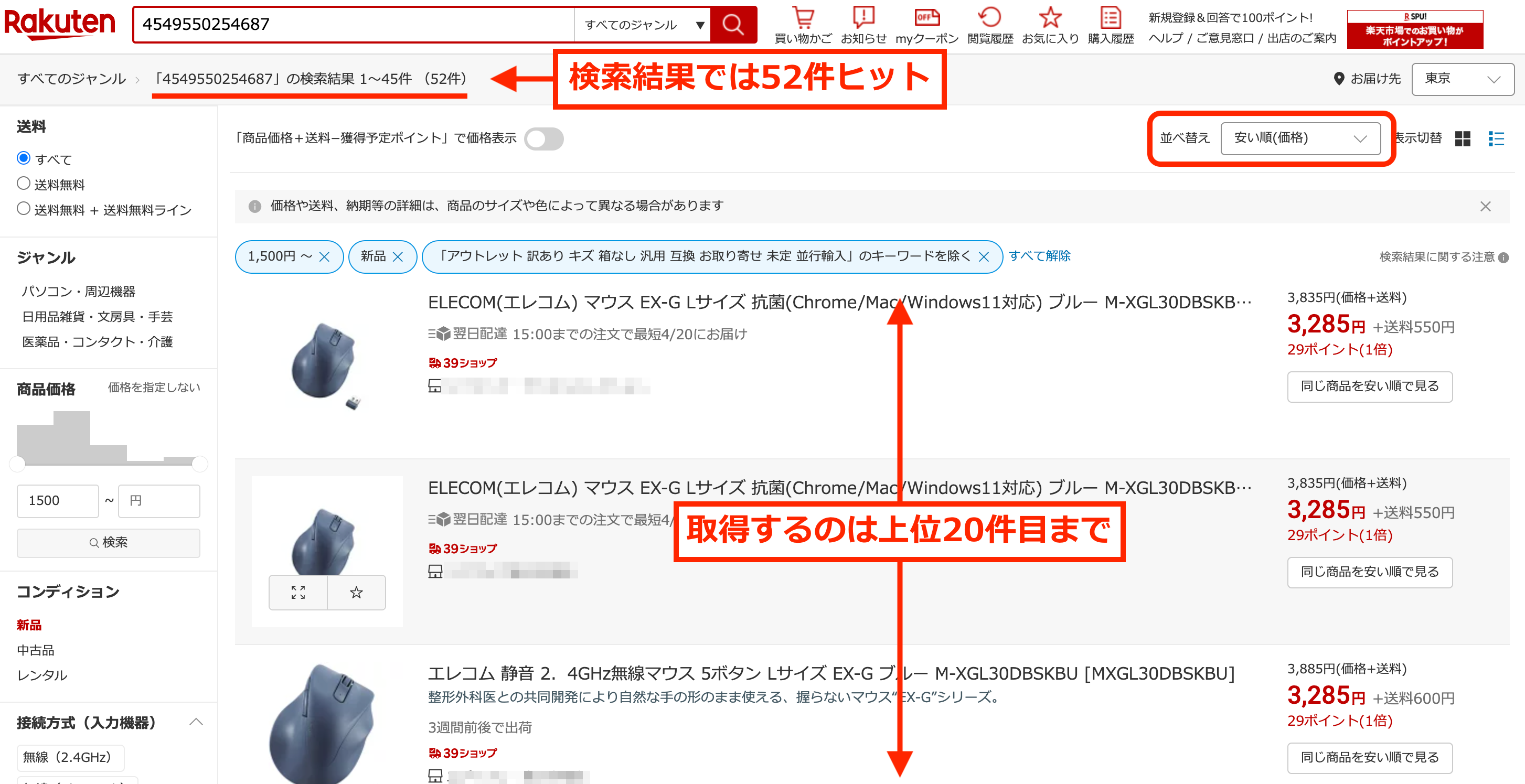The image size is (1525, 784).
Task: Open the 東京 delivery destination dropdown
Action: (1462, 79)
